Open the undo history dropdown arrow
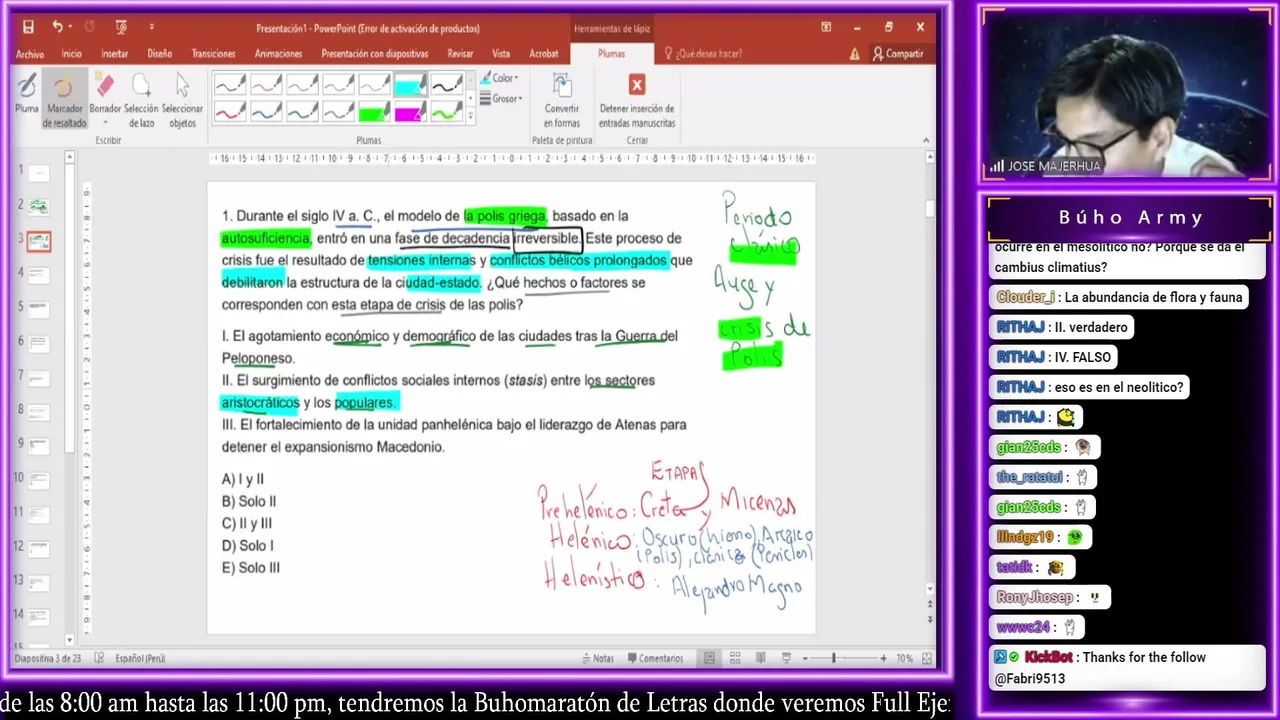Screen dimensions: 1280x720 coord(71,27)
